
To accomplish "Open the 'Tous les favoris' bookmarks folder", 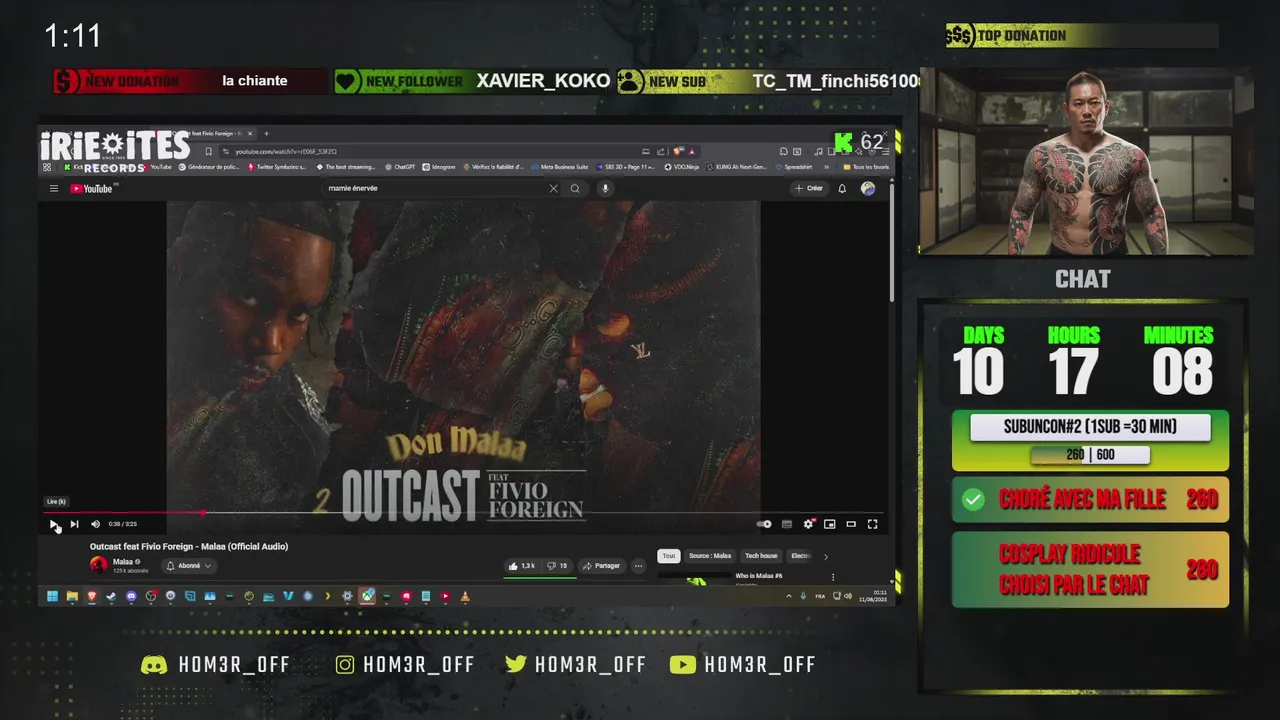I will tap(866, 167).
